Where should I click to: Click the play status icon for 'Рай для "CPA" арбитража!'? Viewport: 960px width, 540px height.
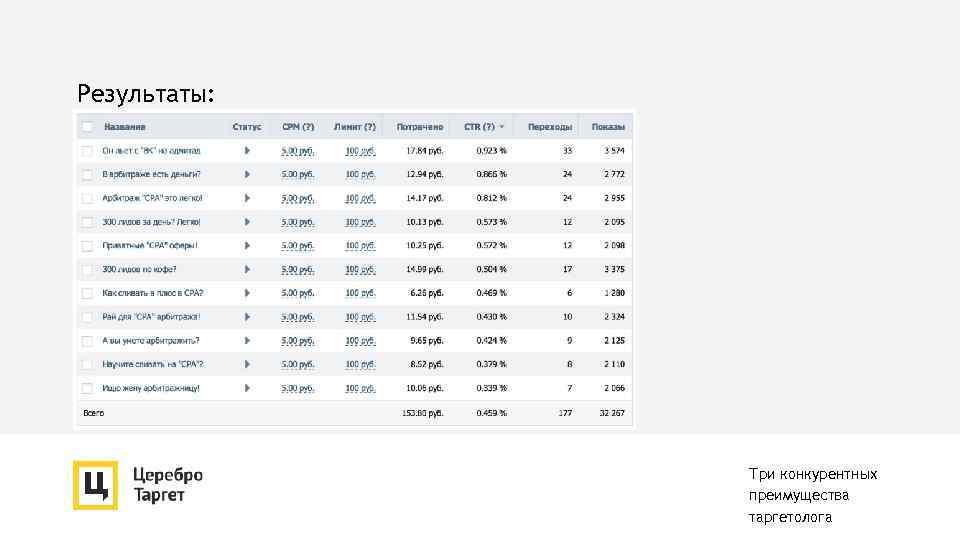pos(247,317)
